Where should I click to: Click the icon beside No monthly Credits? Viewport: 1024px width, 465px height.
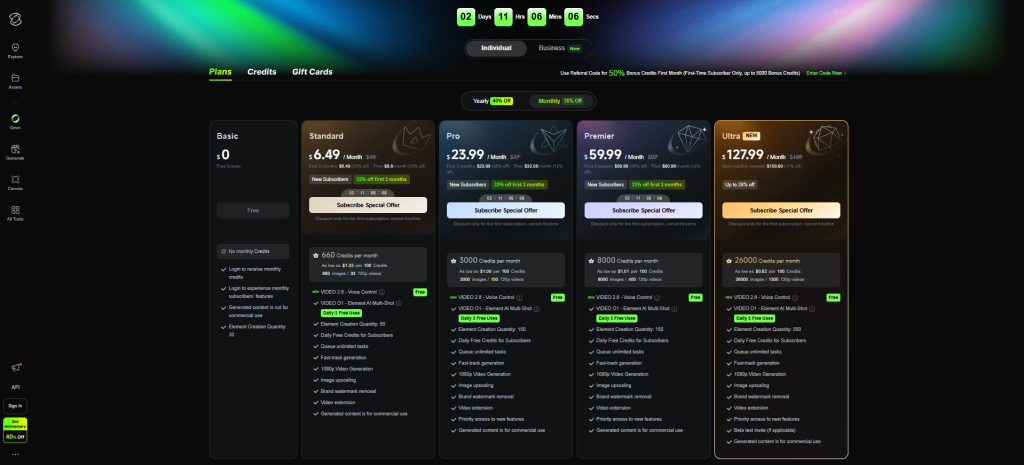(x=223, y=251)
